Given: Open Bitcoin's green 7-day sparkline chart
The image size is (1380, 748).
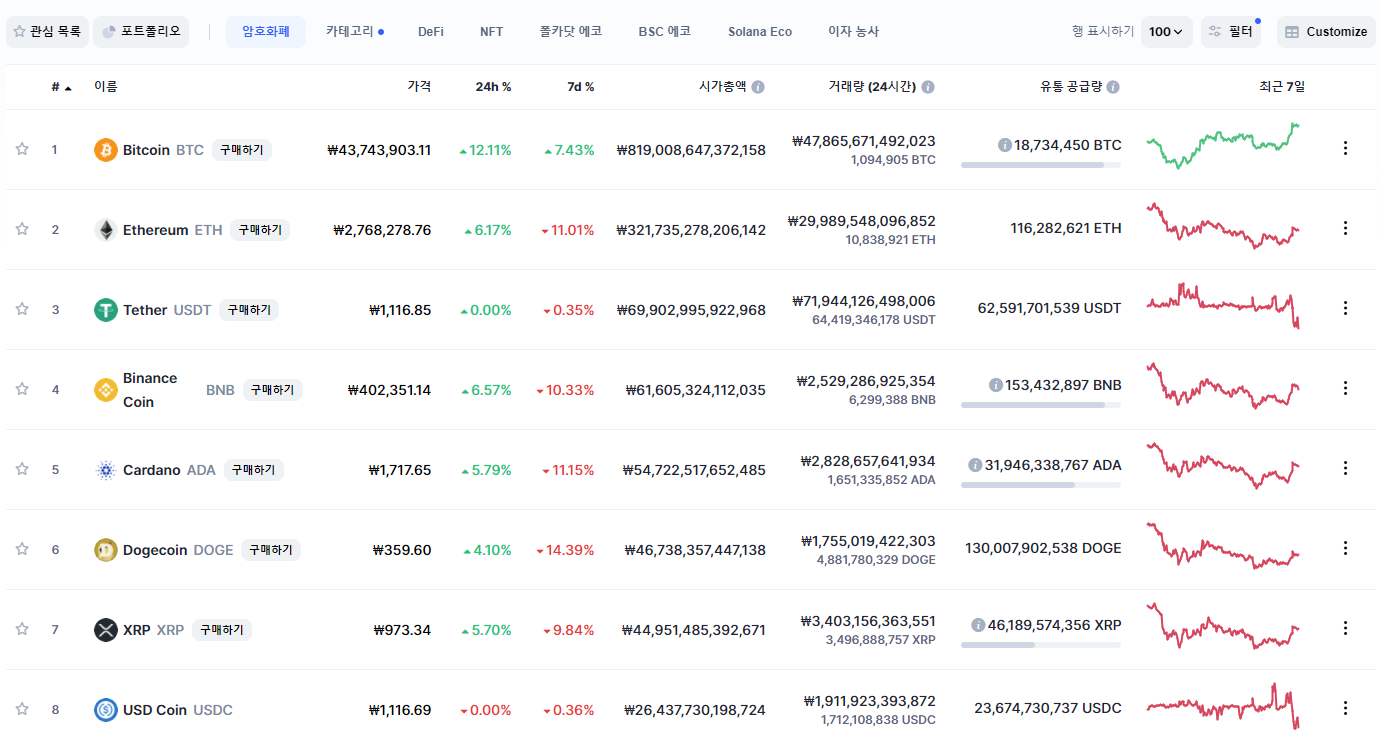Looking at the screenshot, I should (1222, 146).
